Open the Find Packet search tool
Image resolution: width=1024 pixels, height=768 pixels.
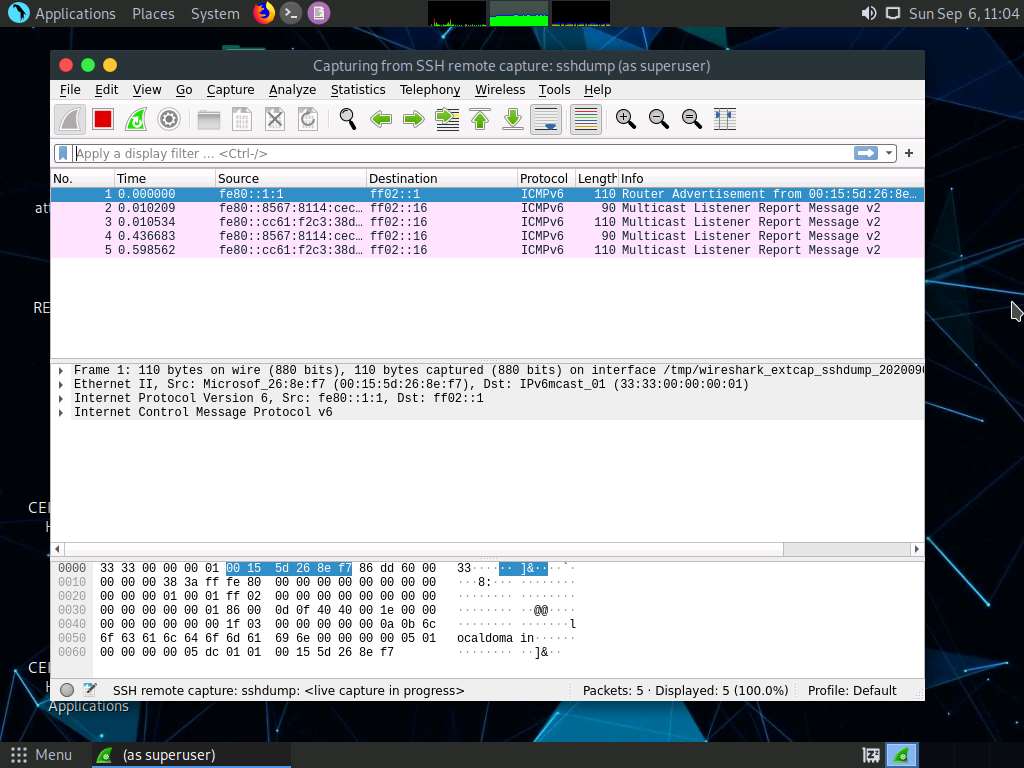tap(347, 119)
